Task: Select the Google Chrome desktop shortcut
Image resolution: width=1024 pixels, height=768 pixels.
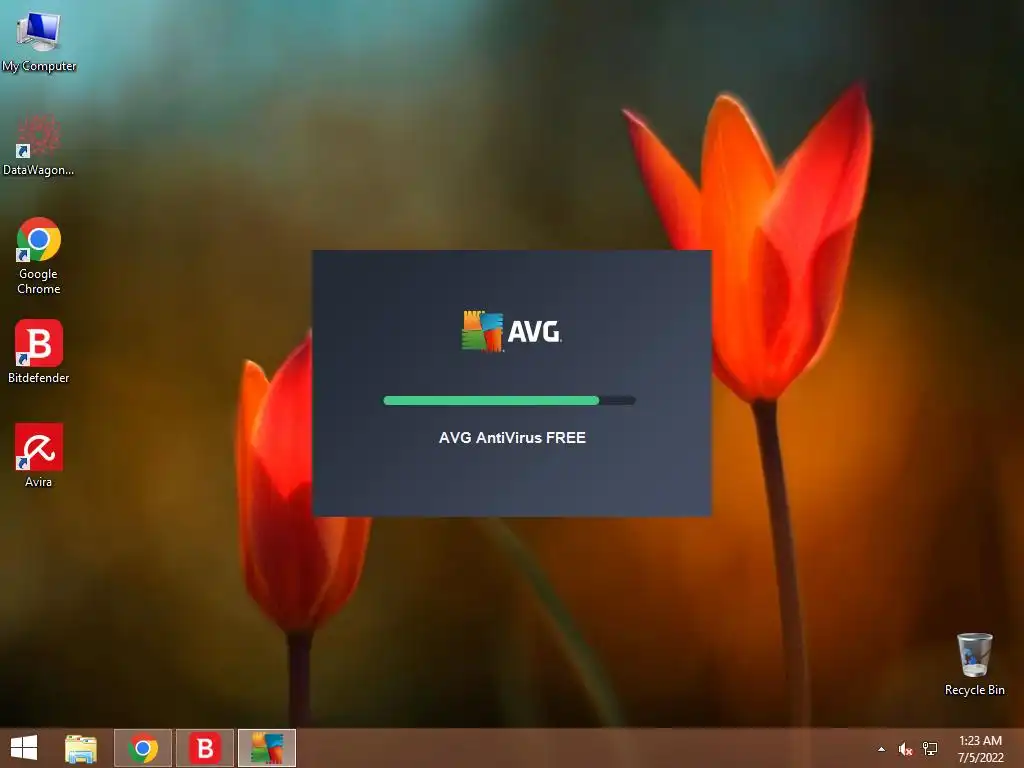Action: point(39,255)
